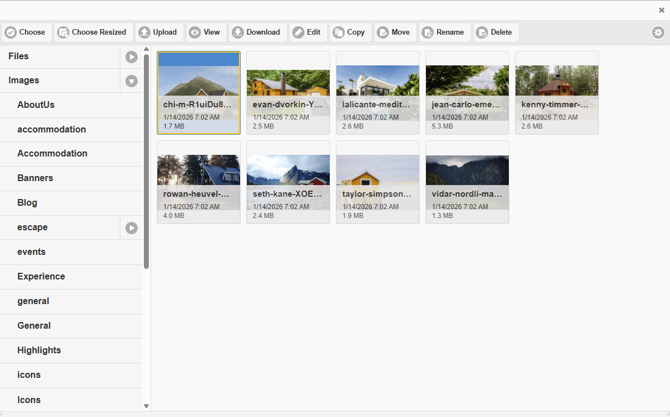This screenshot has width=670, height=417.
Task: Select the kenny-timmer image thumbnail
Action: (x=557, y=93)
